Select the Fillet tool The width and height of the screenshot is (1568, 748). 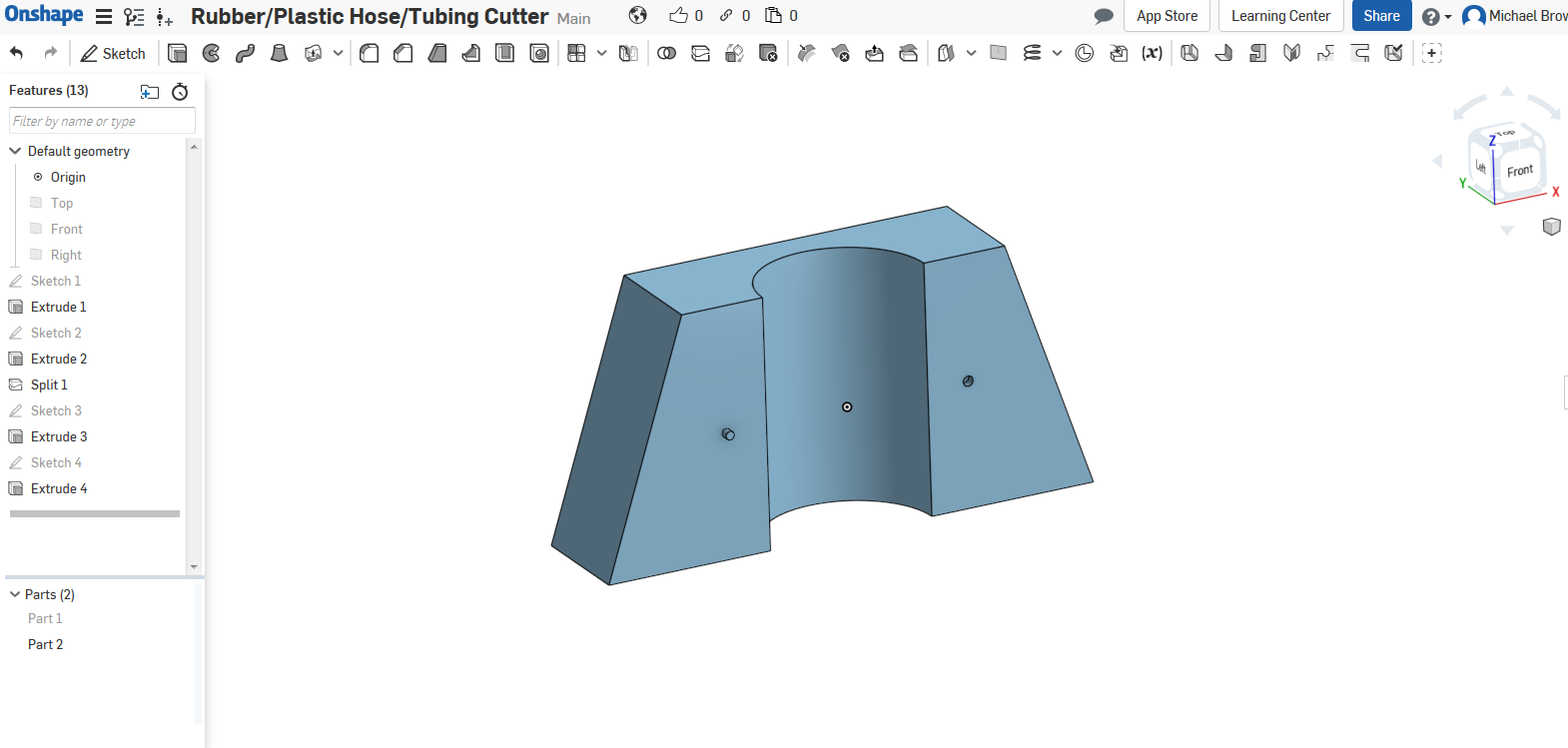[370, 53]
